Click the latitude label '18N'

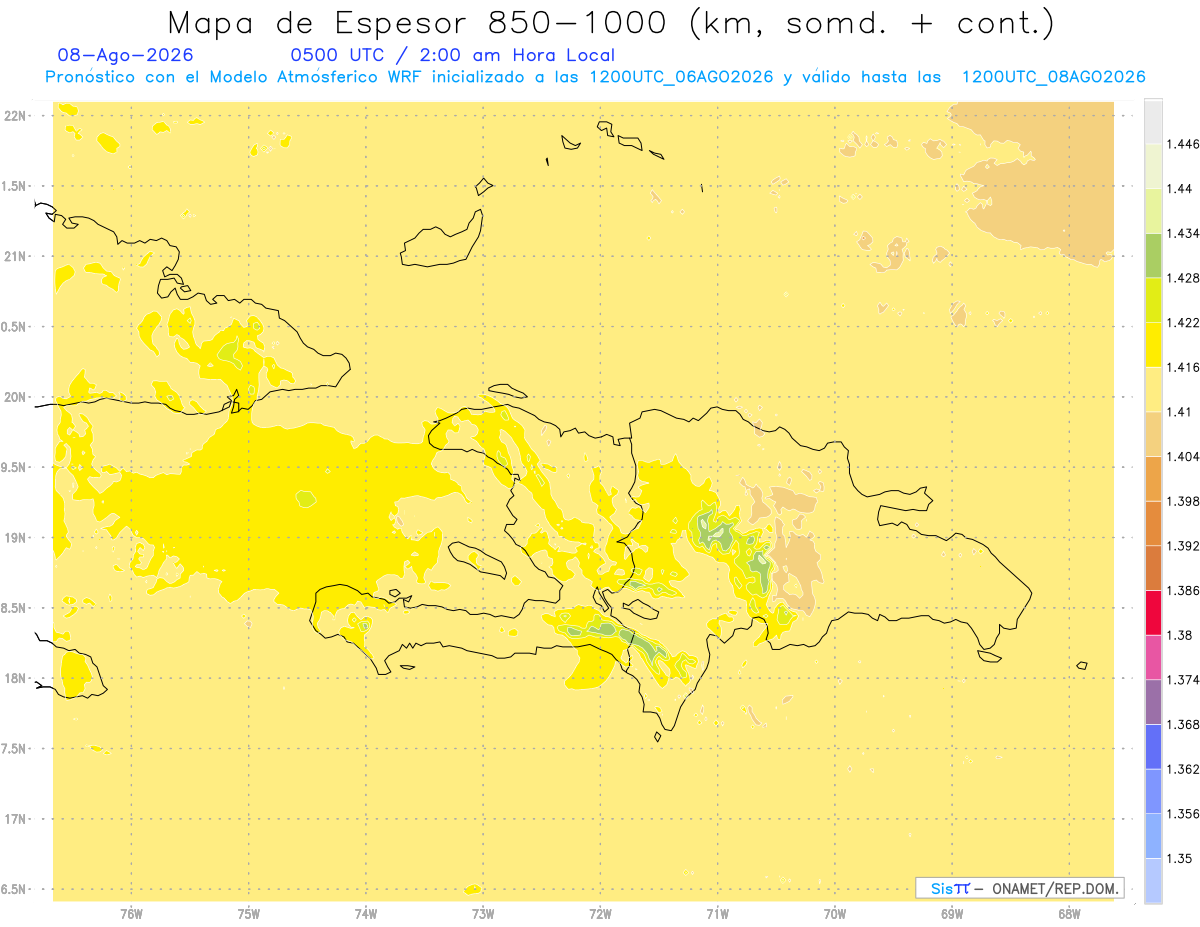pos(15,678)
